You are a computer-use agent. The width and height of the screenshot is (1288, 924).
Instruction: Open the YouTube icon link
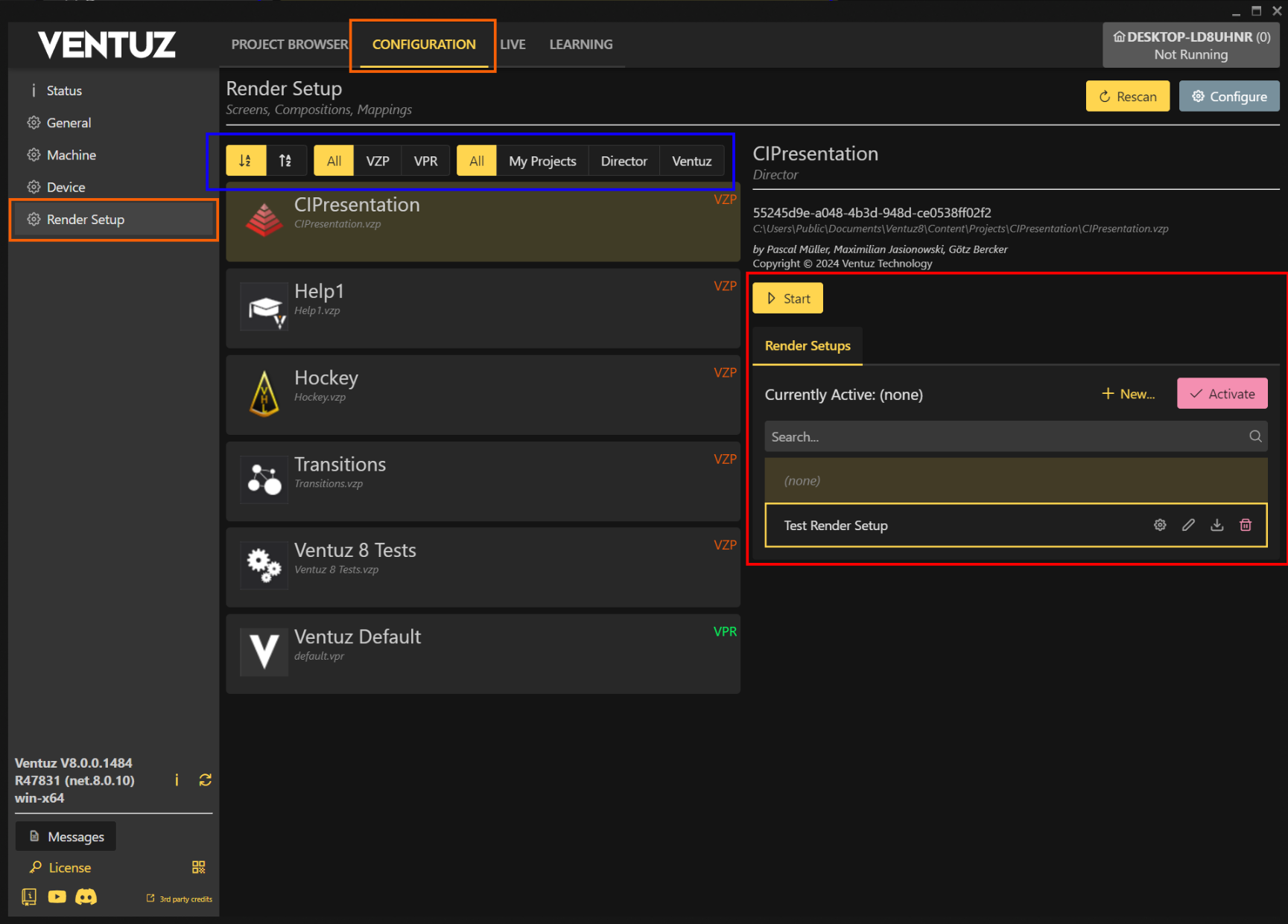57,896
